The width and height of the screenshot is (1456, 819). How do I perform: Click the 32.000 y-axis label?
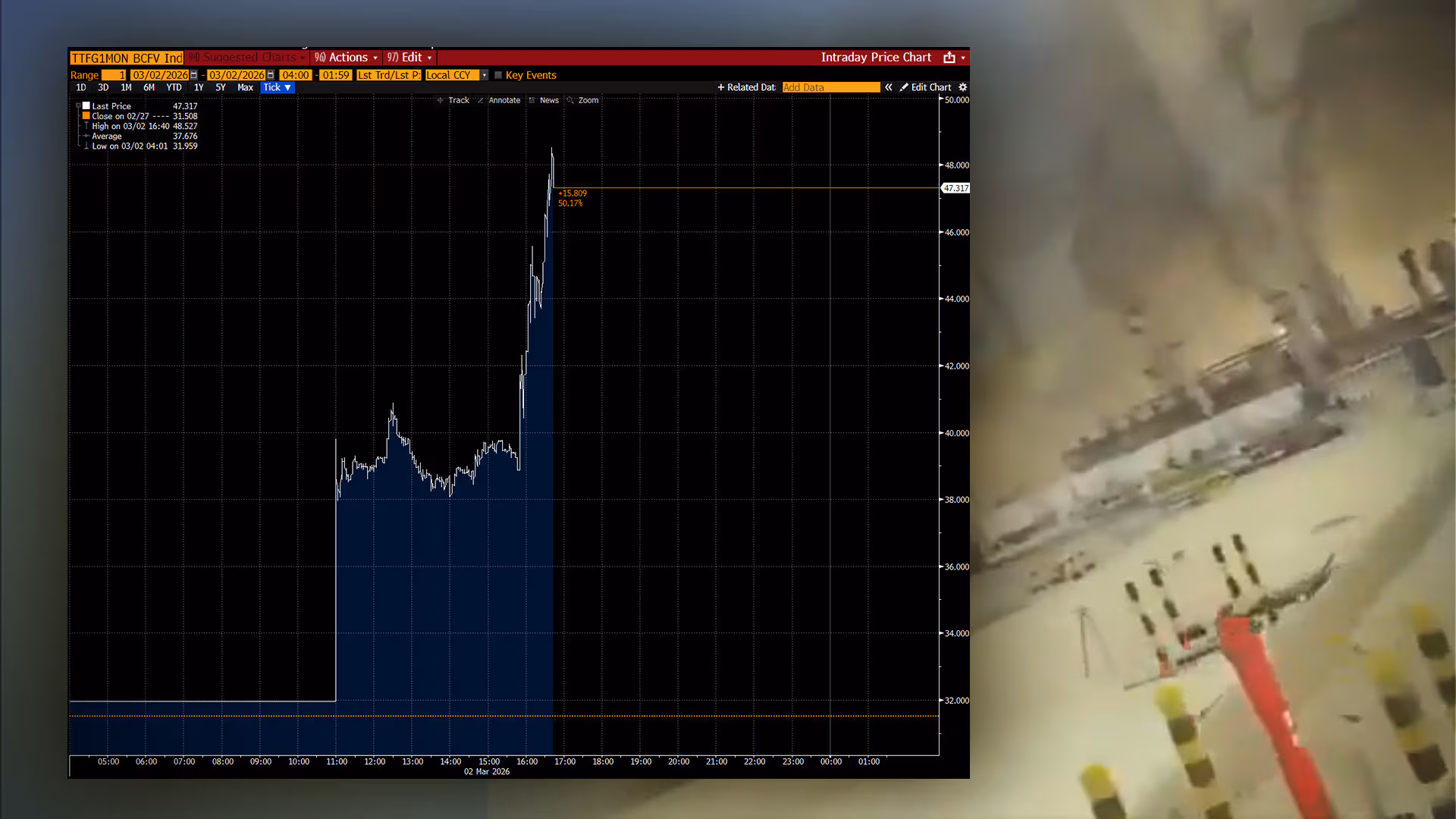tap(956, 701)
